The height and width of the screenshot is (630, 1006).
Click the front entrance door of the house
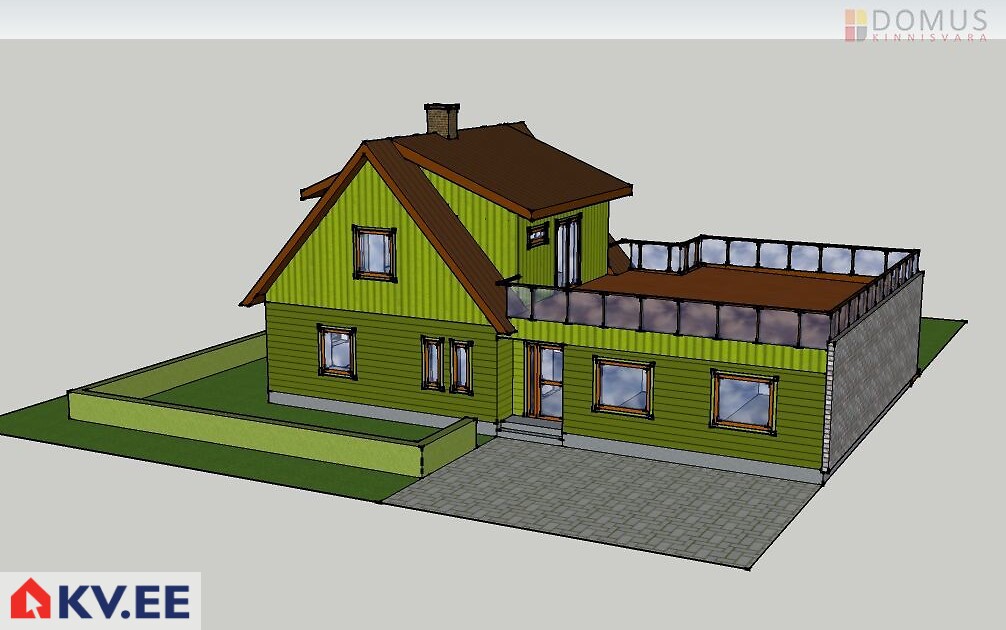[545, 381]
